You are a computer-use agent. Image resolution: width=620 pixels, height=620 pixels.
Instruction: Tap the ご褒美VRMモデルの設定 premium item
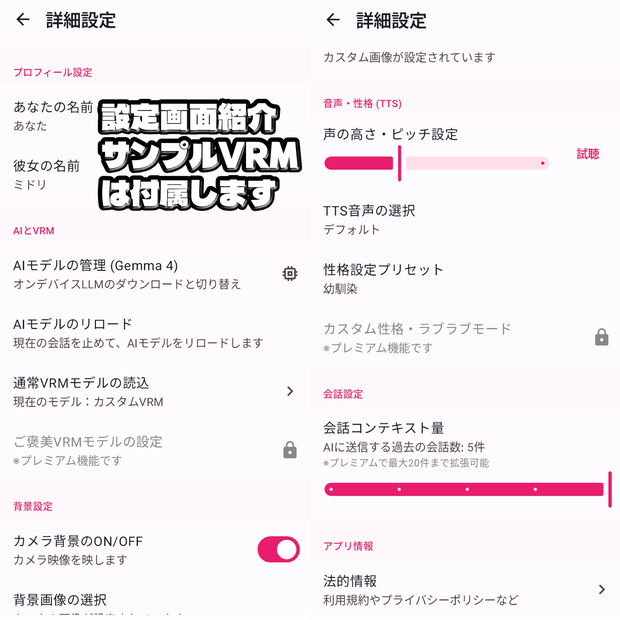(155, 450)
